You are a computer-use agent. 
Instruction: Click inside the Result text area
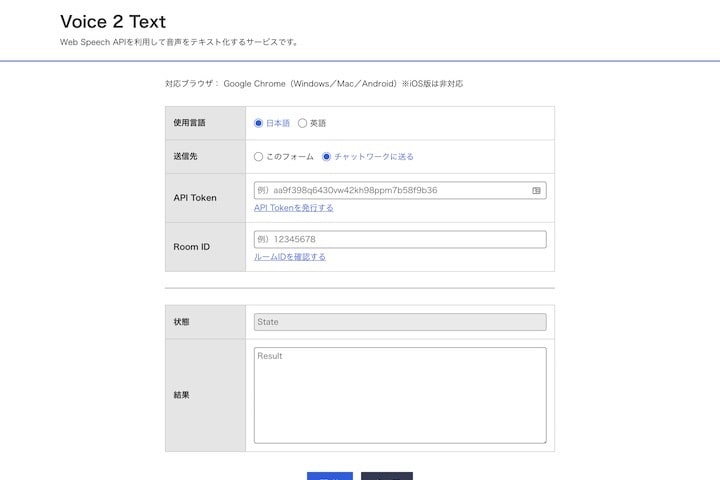pos(400,395)
